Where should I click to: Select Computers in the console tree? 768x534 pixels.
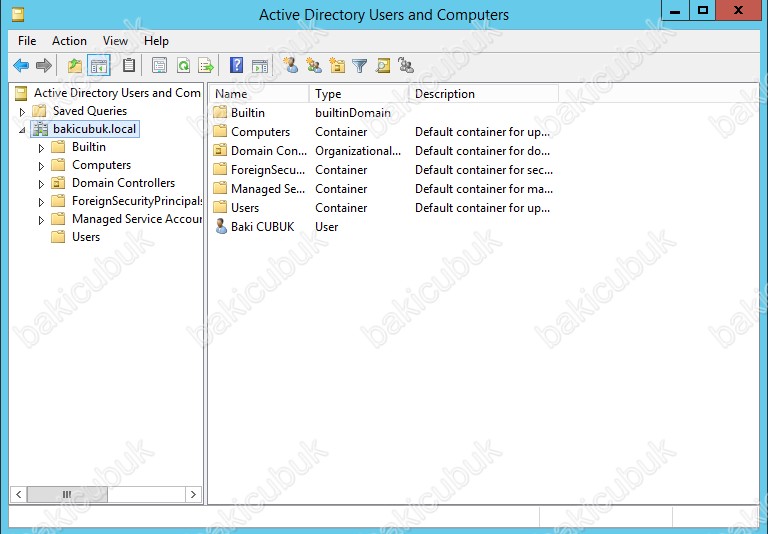101,165
